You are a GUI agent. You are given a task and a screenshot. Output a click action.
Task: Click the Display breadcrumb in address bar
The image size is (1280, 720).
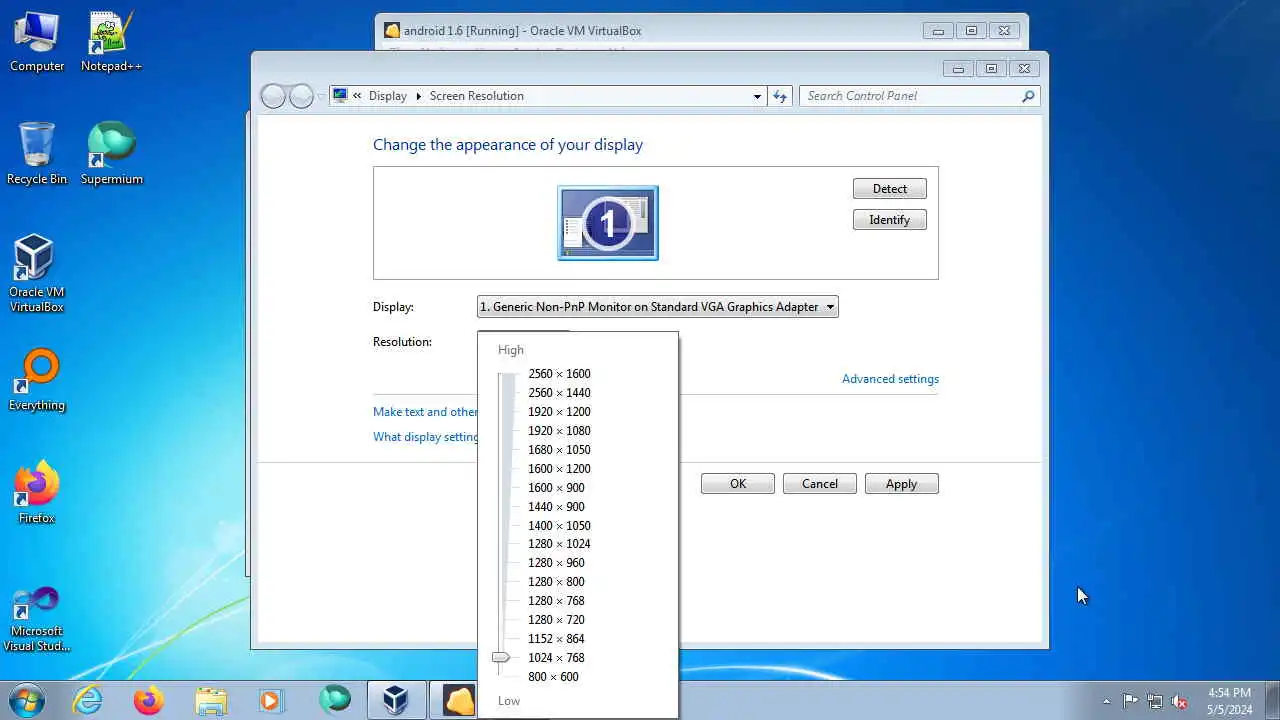click(388, 96)
